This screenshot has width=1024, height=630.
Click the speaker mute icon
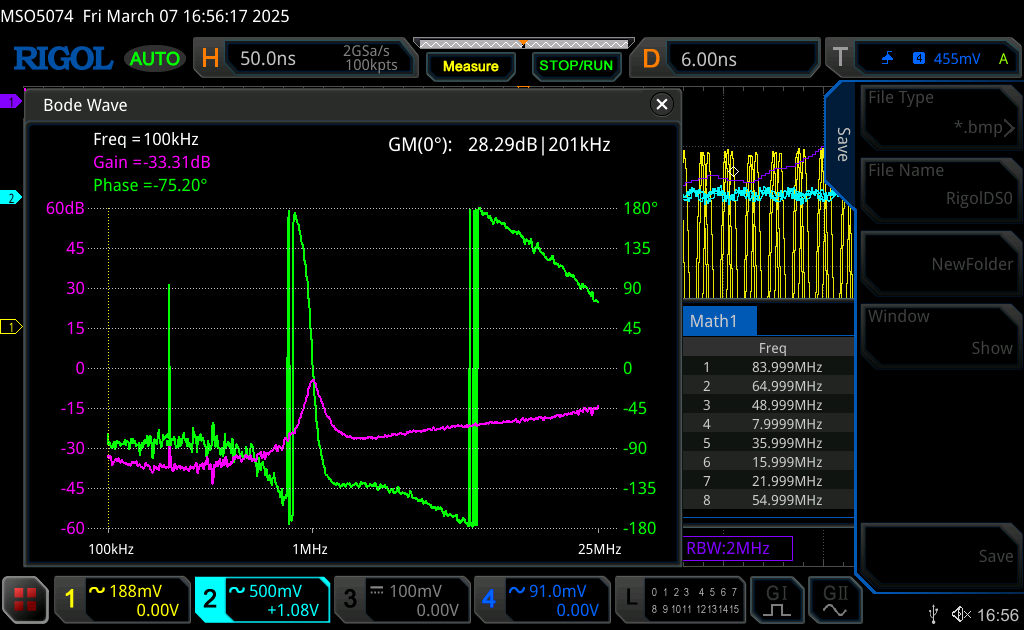(x=961, y=613)
